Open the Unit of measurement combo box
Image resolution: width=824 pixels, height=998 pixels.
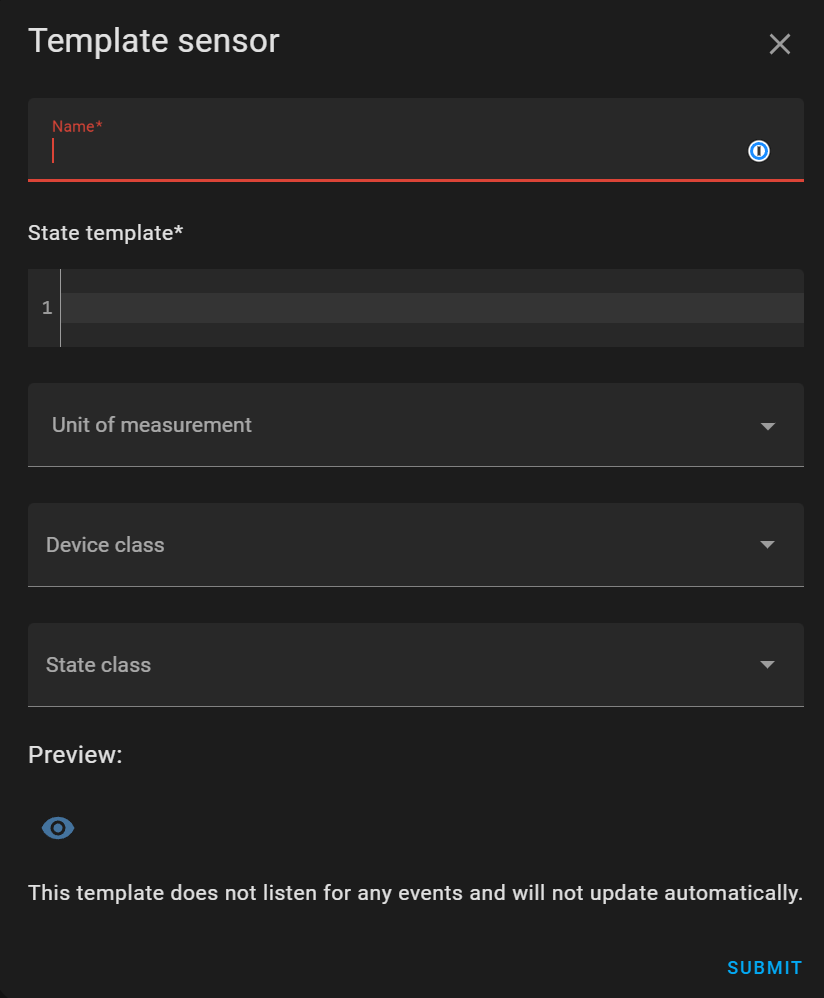pyautogui.click(x=415, y=425)
